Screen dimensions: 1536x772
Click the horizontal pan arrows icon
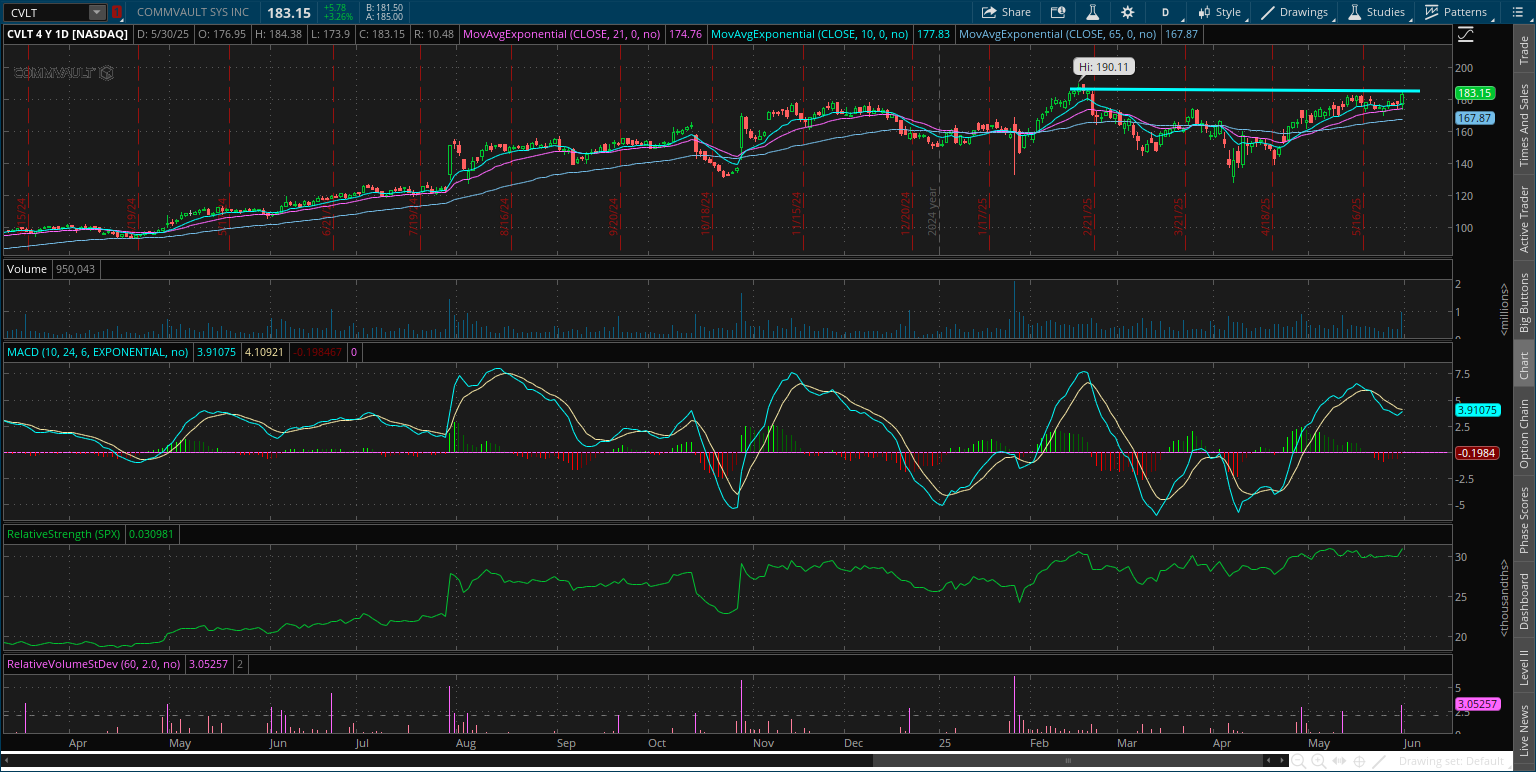click(1339, 761)
